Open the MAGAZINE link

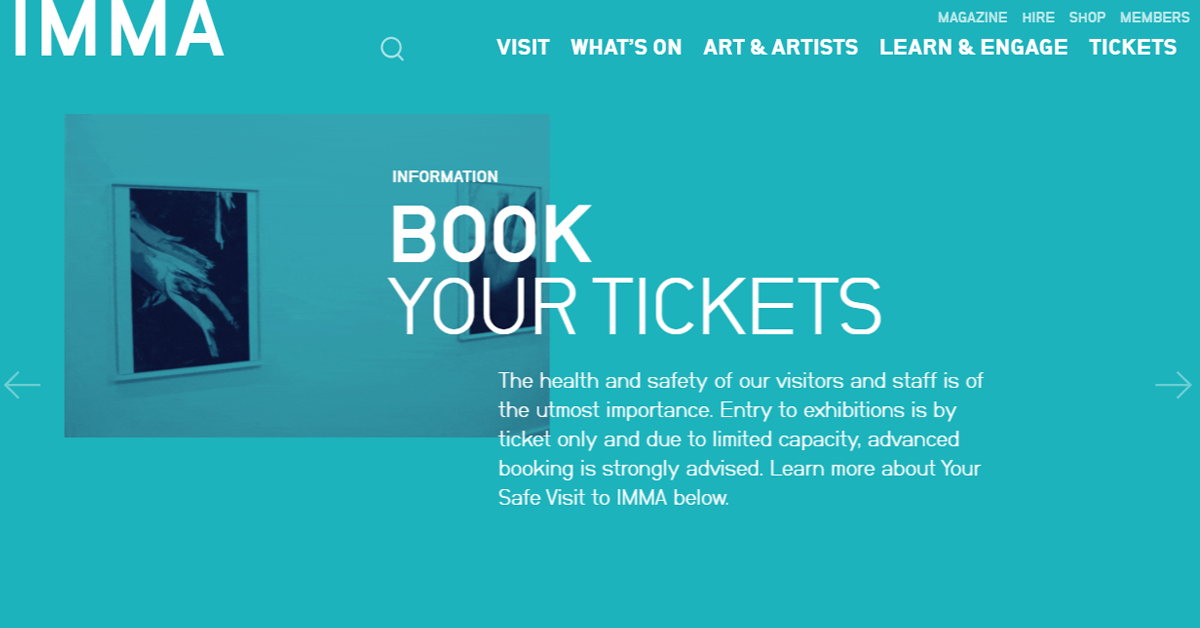point(972,18)
